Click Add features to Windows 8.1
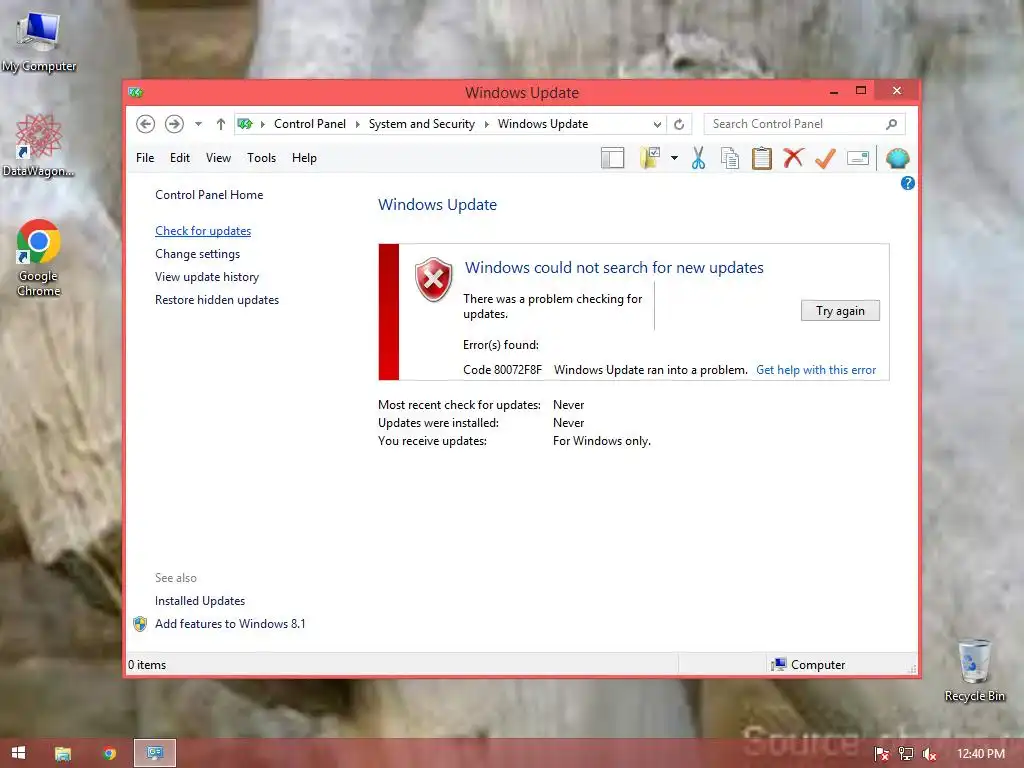1024x768 pixels. 230,624
